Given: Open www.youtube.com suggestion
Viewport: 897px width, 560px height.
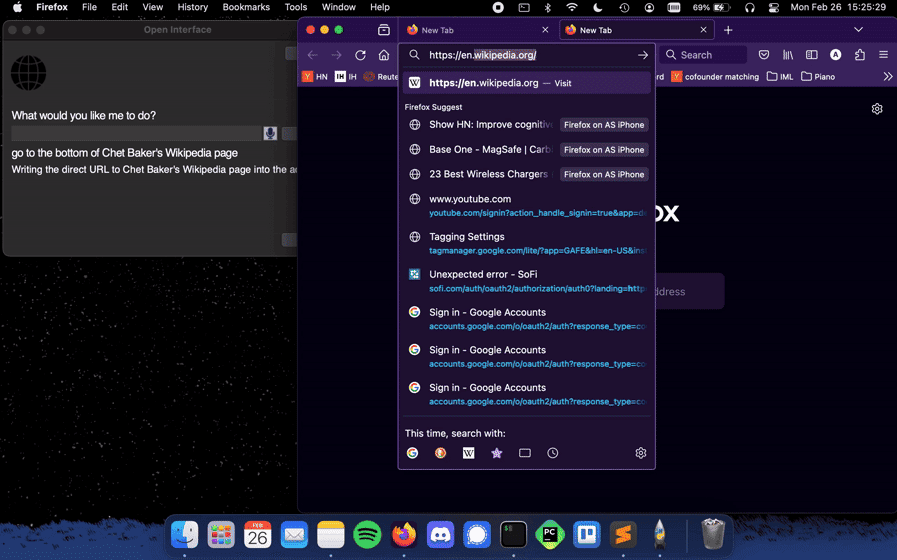Looking at the screenshot, I should click(x=526, y=205).
